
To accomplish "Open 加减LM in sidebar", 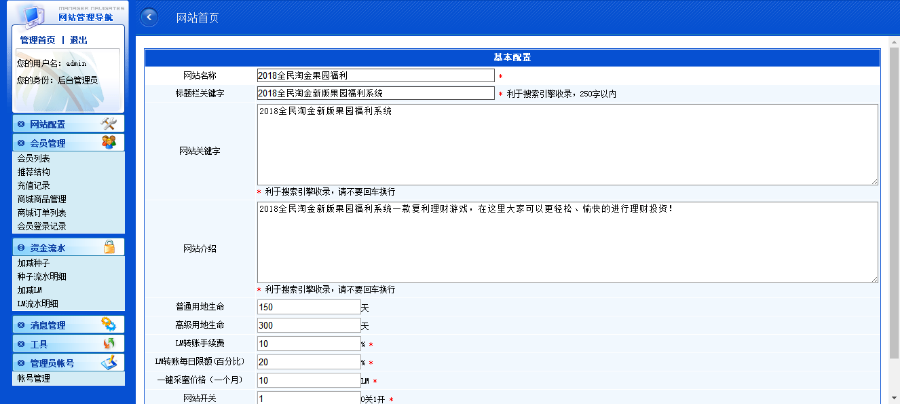I will 30,290.
